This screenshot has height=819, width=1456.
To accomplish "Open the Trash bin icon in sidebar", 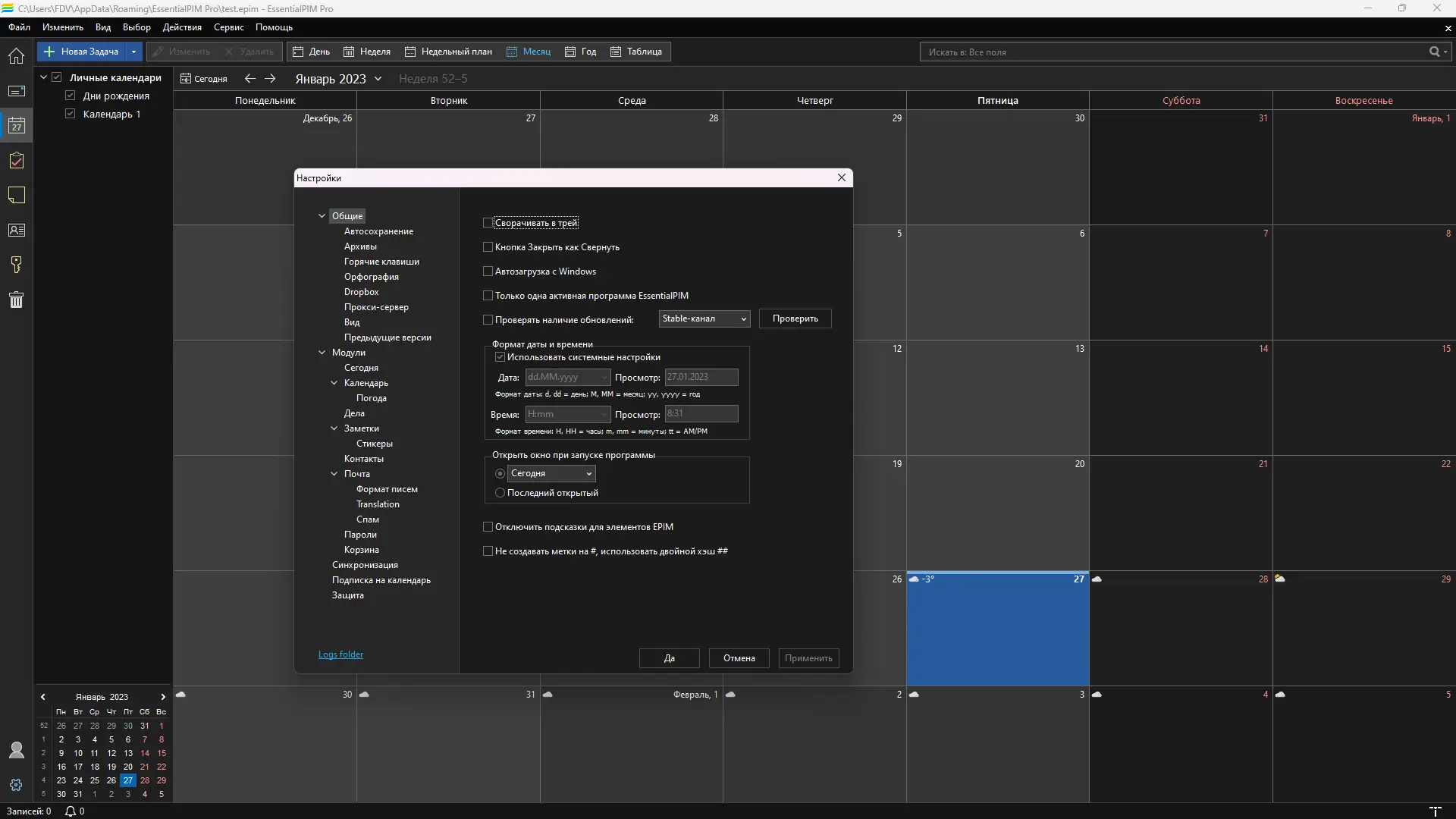I will click(16, 300).
